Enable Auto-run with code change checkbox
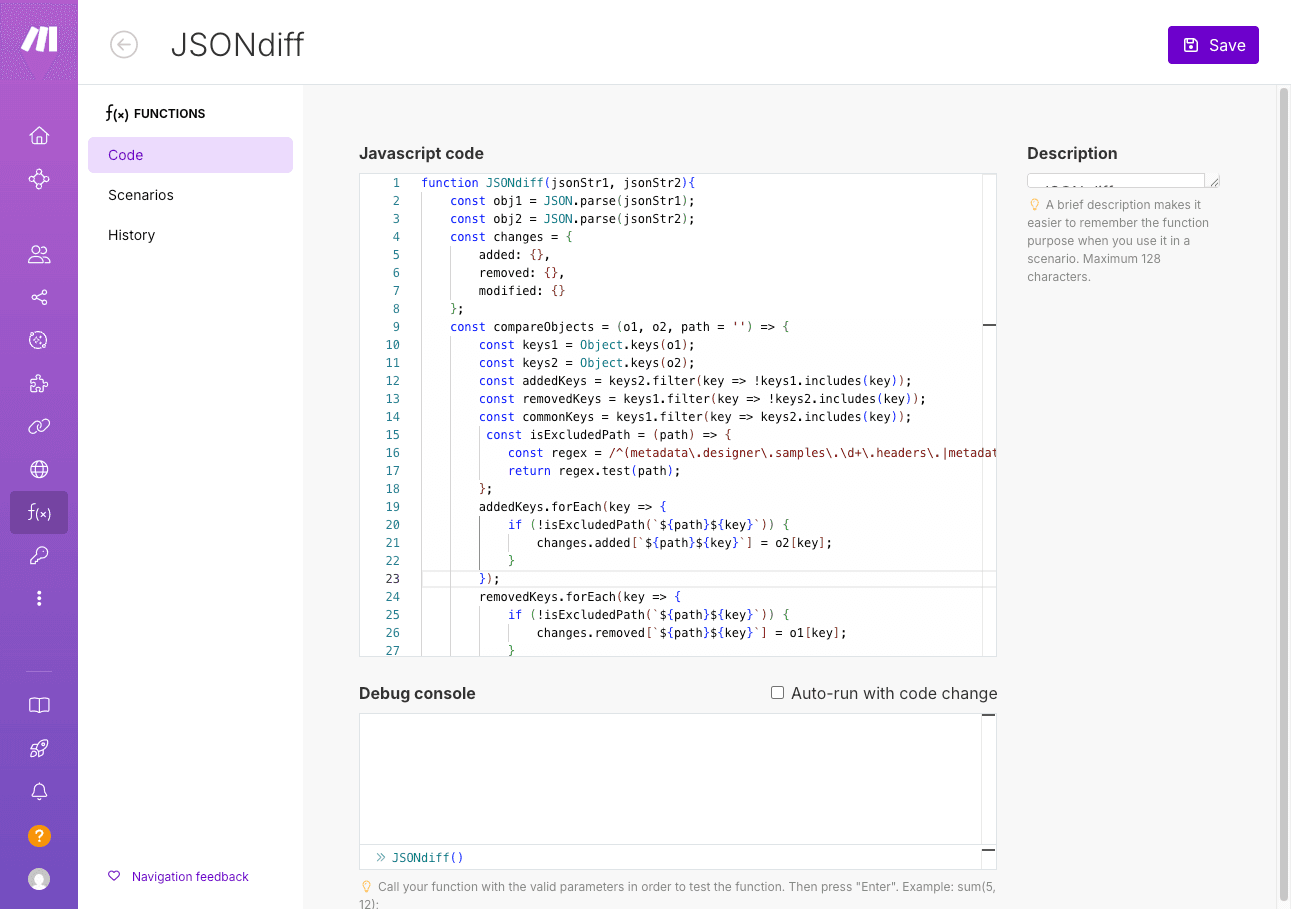The image size is (1291, 909). [777, 693]
